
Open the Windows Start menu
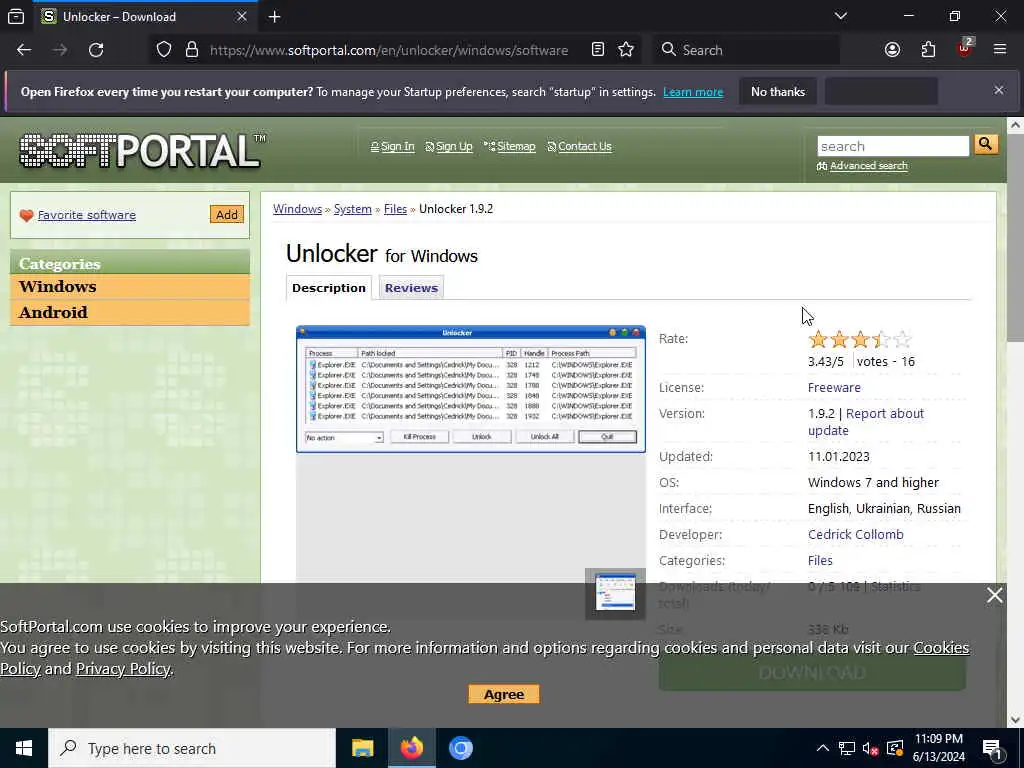[x=24, y=748]
